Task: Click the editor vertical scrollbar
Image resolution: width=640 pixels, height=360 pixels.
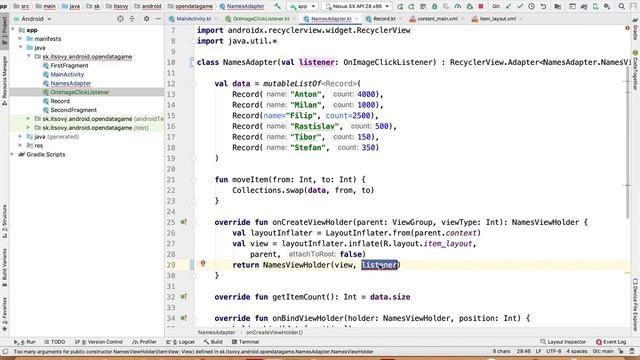Action: [628, 141]
